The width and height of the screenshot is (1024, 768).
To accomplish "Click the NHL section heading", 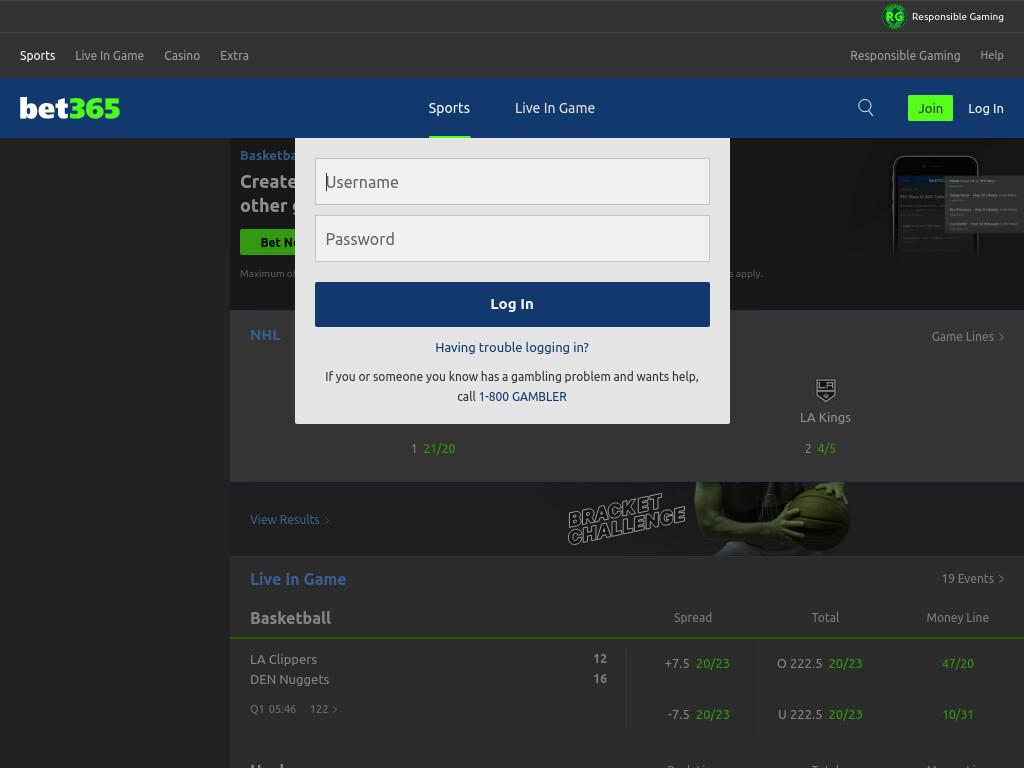I will pyautogui.click(x=265, y=335).
